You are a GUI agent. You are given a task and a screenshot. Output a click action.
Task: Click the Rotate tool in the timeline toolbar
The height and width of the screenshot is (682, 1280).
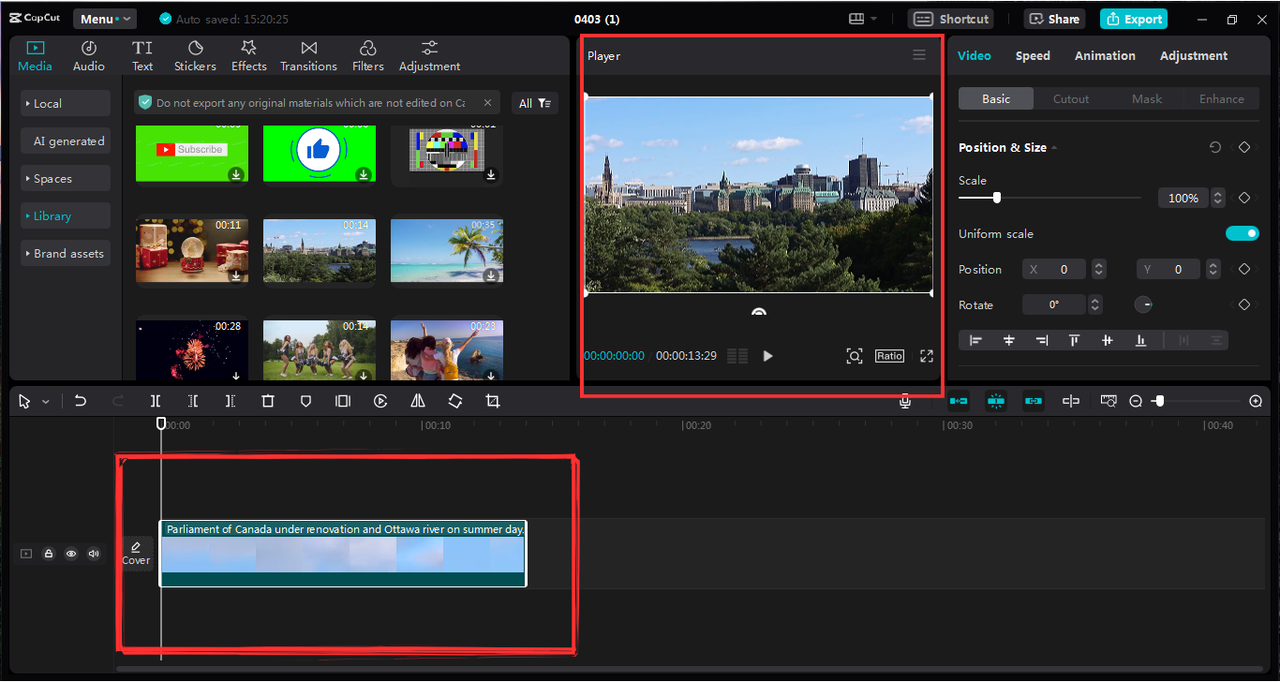(454, 400)
